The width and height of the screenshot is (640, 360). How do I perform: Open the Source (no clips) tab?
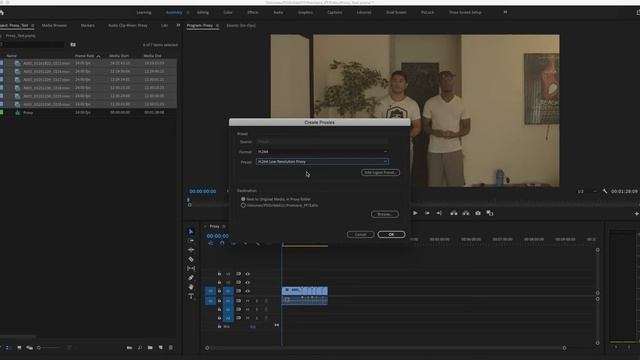[x=241, y=25]
